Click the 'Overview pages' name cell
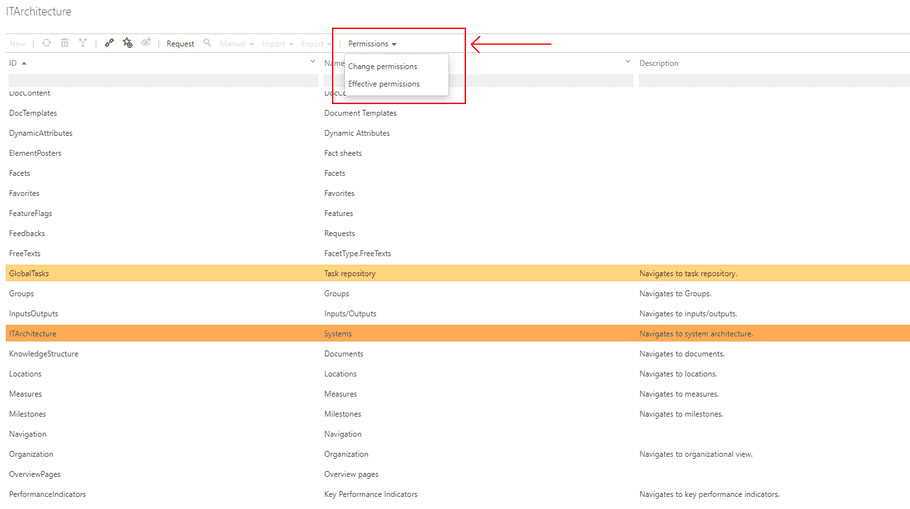910x509 pixels. coord(351,474)
